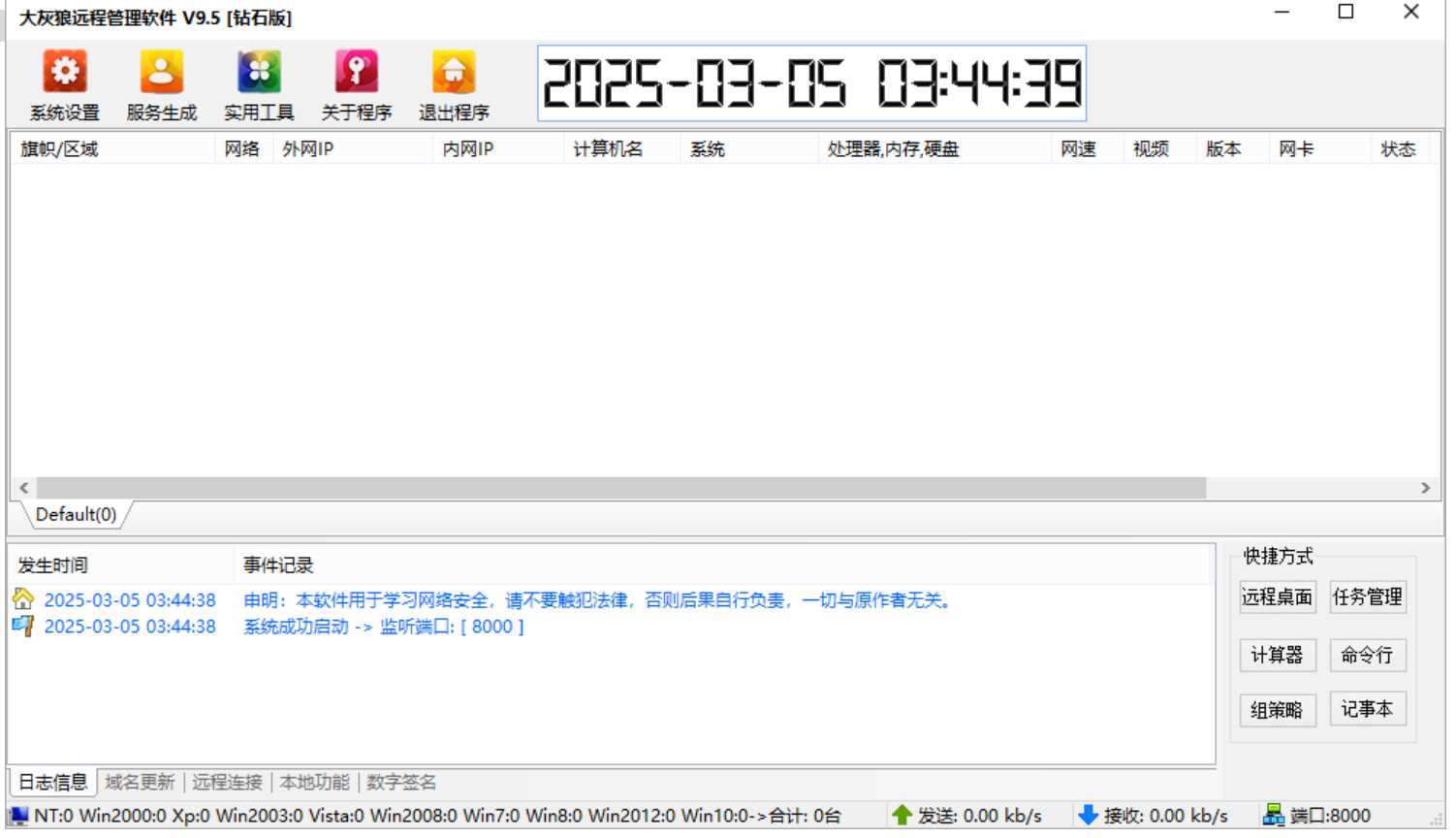Select the Default(0) group tab
Screen dimensions: 1456x838
pos(76,515)
